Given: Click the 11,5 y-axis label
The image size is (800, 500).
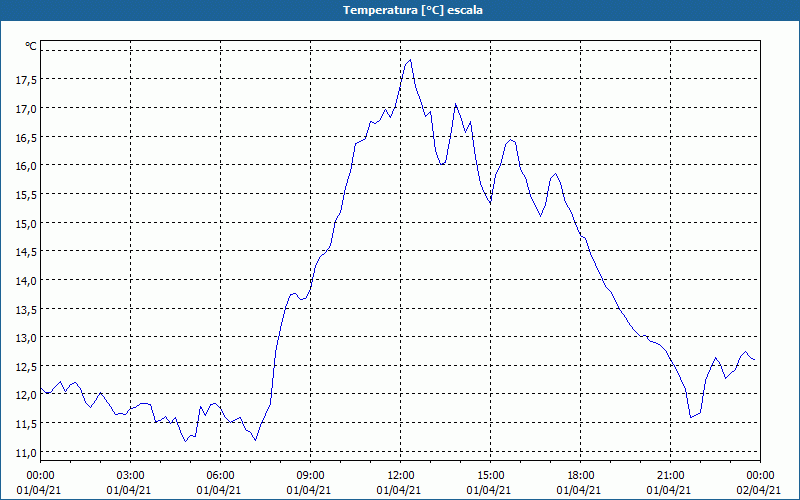Looking at the screenshot, I should [x=26, y=424].
